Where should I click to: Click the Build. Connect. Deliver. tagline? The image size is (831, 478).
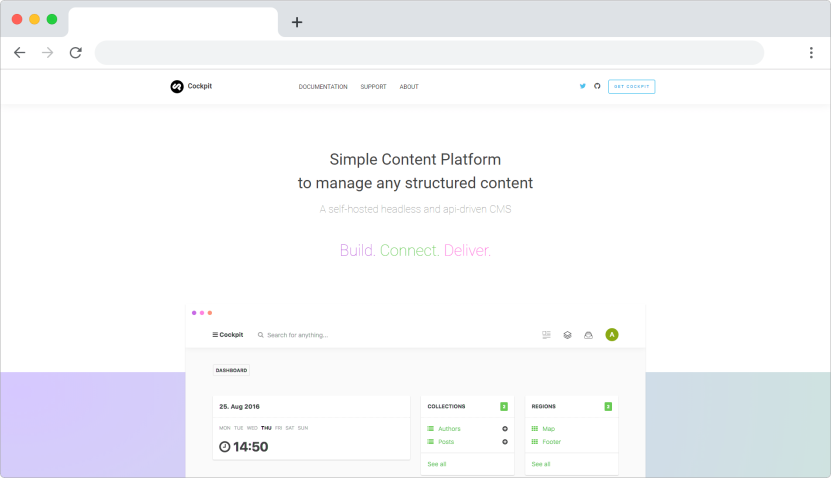[x=416, y=250]
